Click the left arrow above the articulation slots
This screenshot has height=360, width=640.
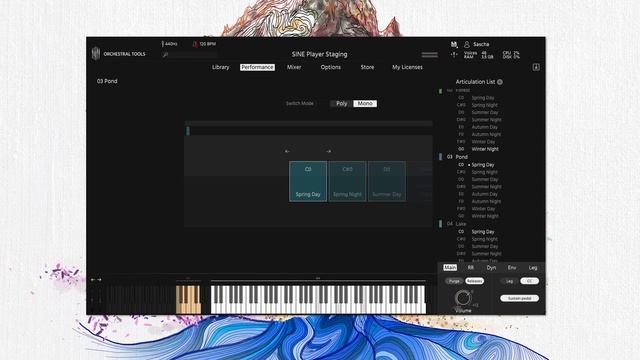coord(287,151)
